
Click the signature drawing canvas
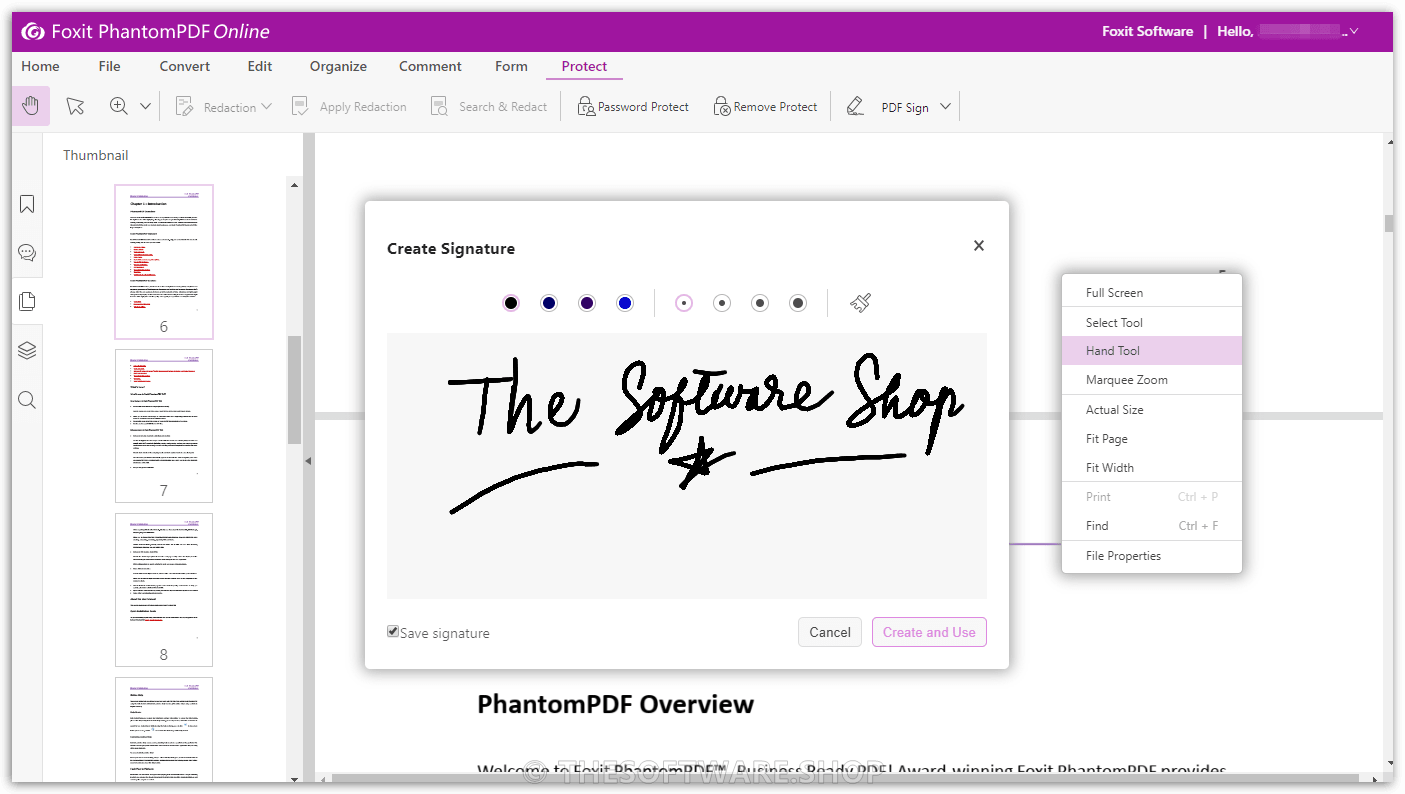687,466
